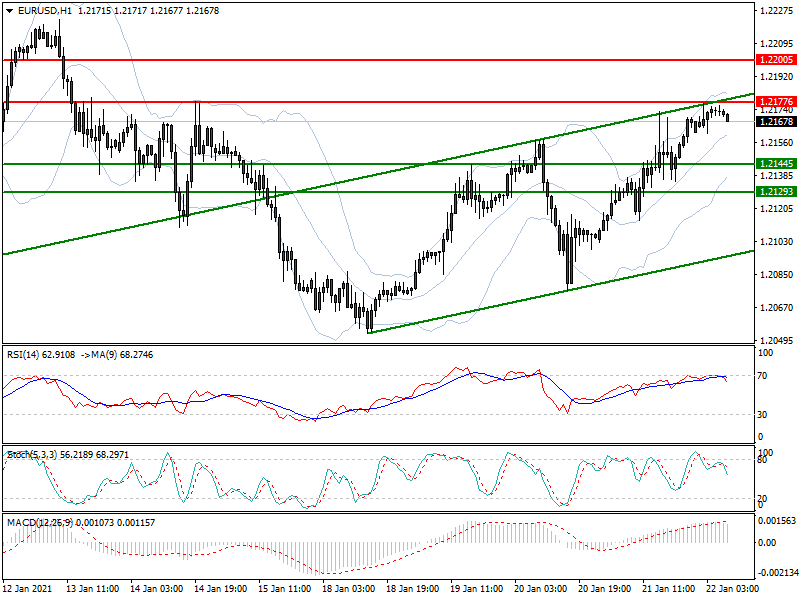Select the 0.001563 MACD scale value
Screen dimensions: 800x600
(x=778, y=520)
